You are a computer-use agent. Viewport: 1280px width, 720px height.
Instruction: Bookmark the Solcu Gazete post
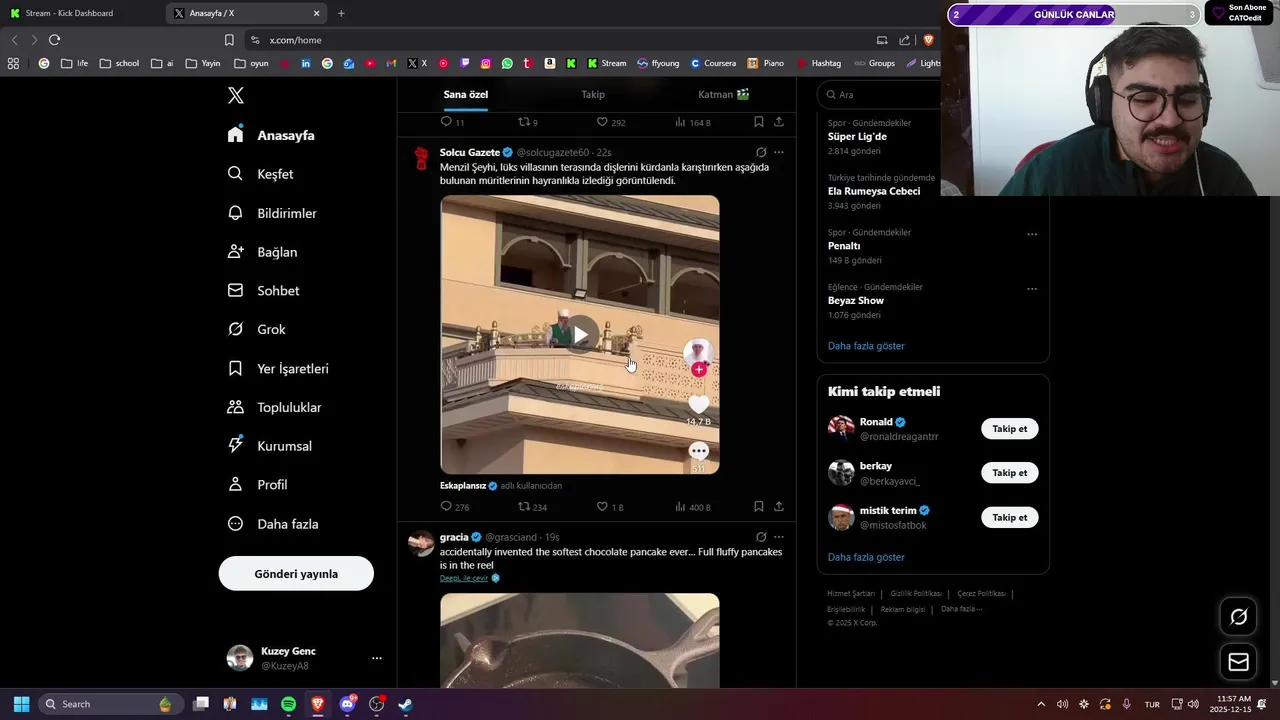pos(759,507)
